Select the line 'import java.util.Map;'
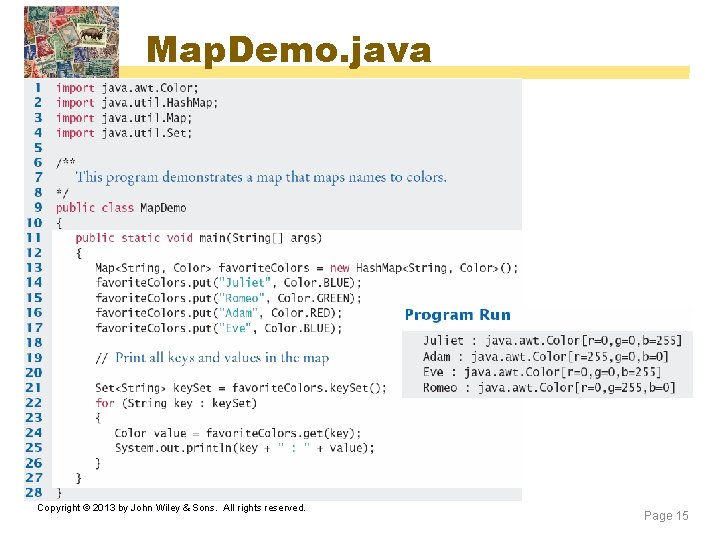Viewport: 720px width, 540px height. (124, 118)
